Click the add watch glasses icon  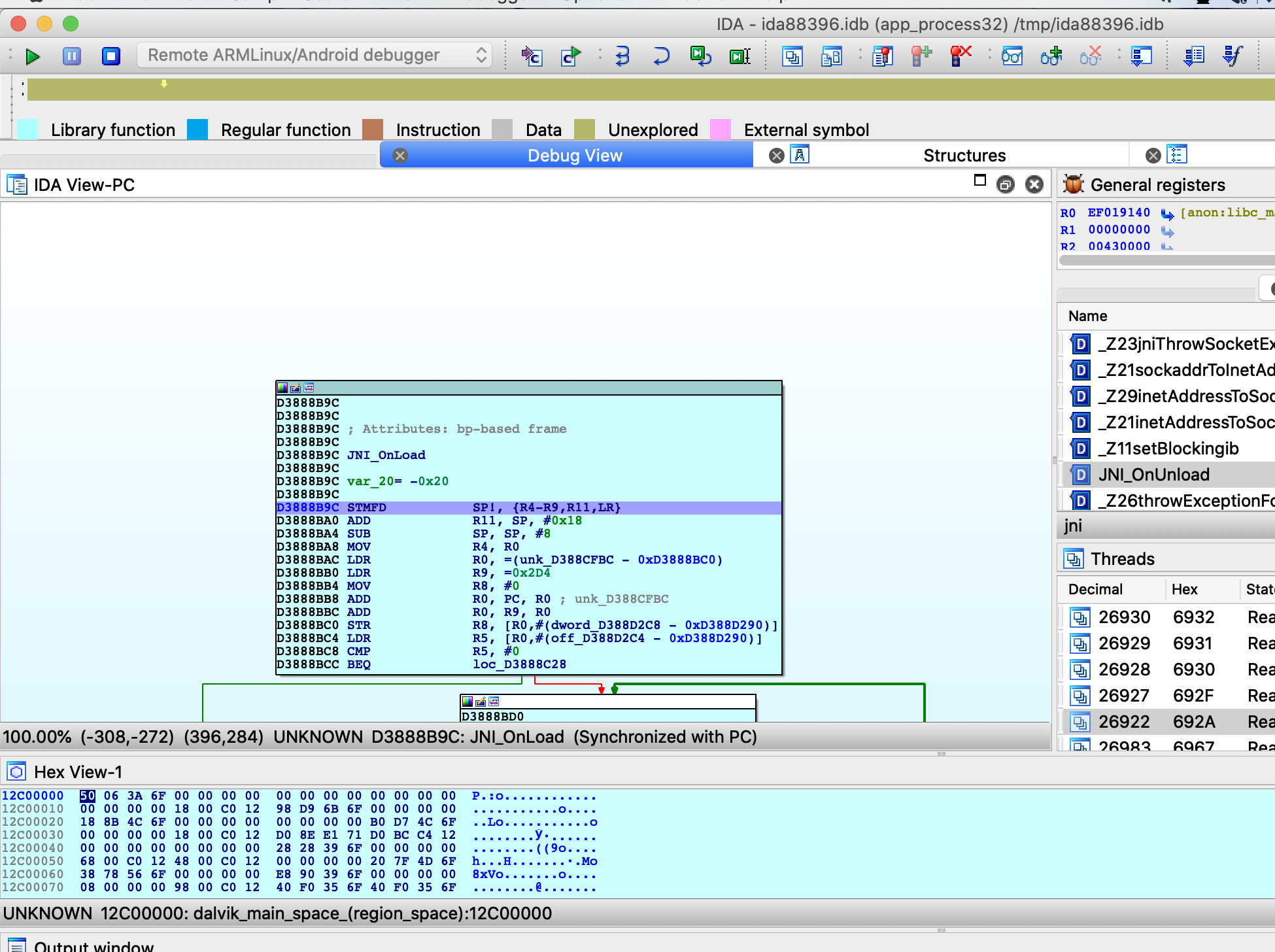pos(1051,56)
